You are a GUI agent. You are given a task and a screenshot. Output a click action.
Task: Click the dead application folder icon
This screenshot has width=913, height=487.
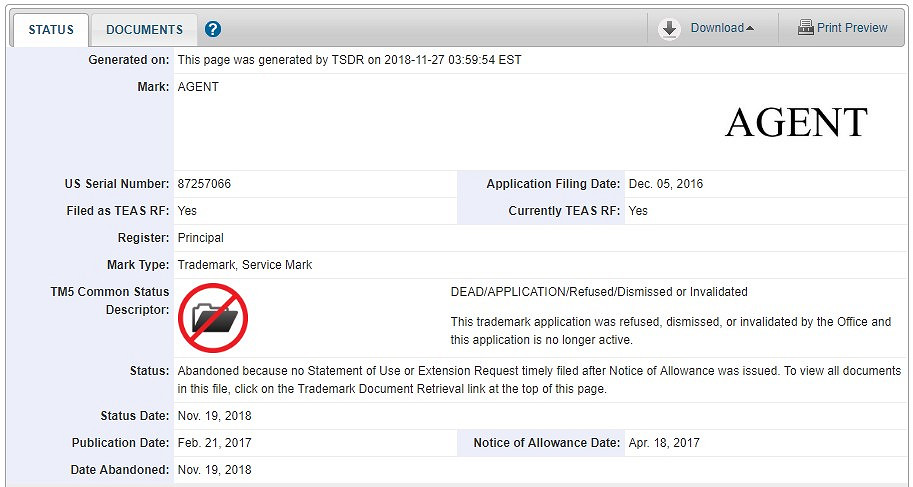pos(213,318)
